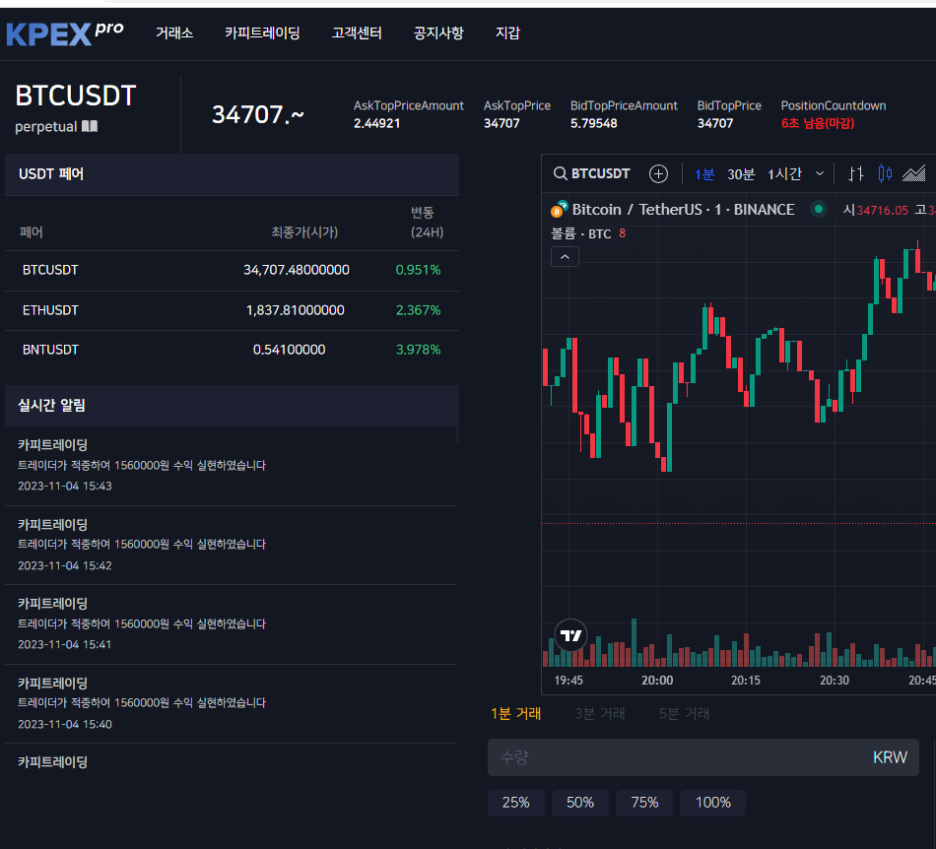The width and height of the screenshot is (936, 849).
Task: Click the KPEX pro logo
Action: pos(64,33)
